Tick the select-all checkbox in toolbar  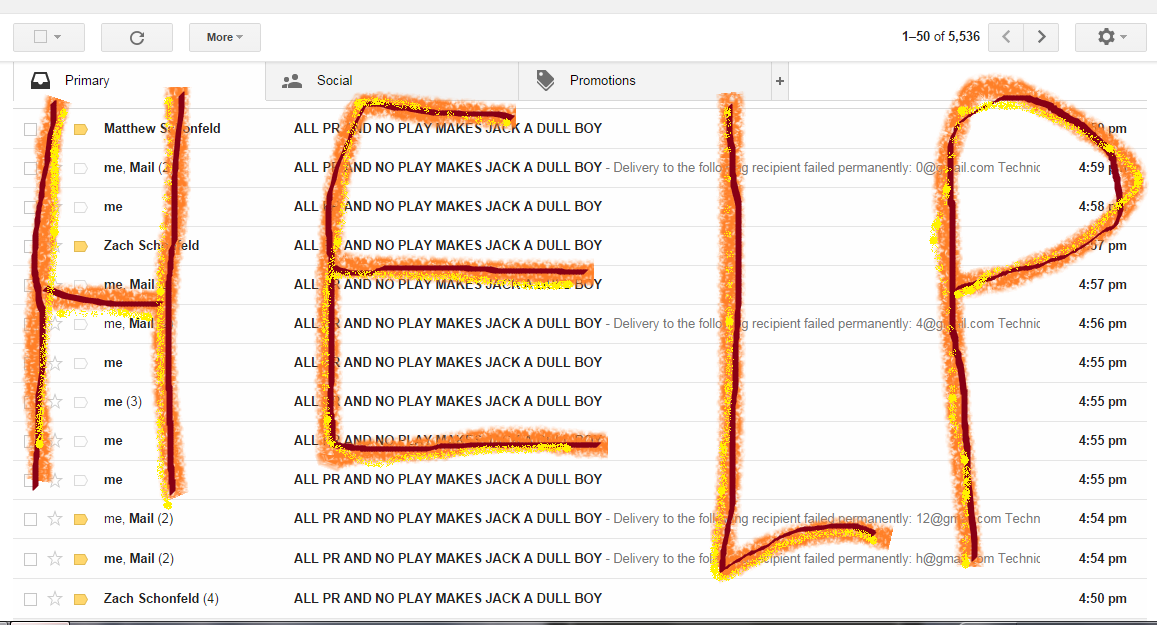(x=40, y=37)
